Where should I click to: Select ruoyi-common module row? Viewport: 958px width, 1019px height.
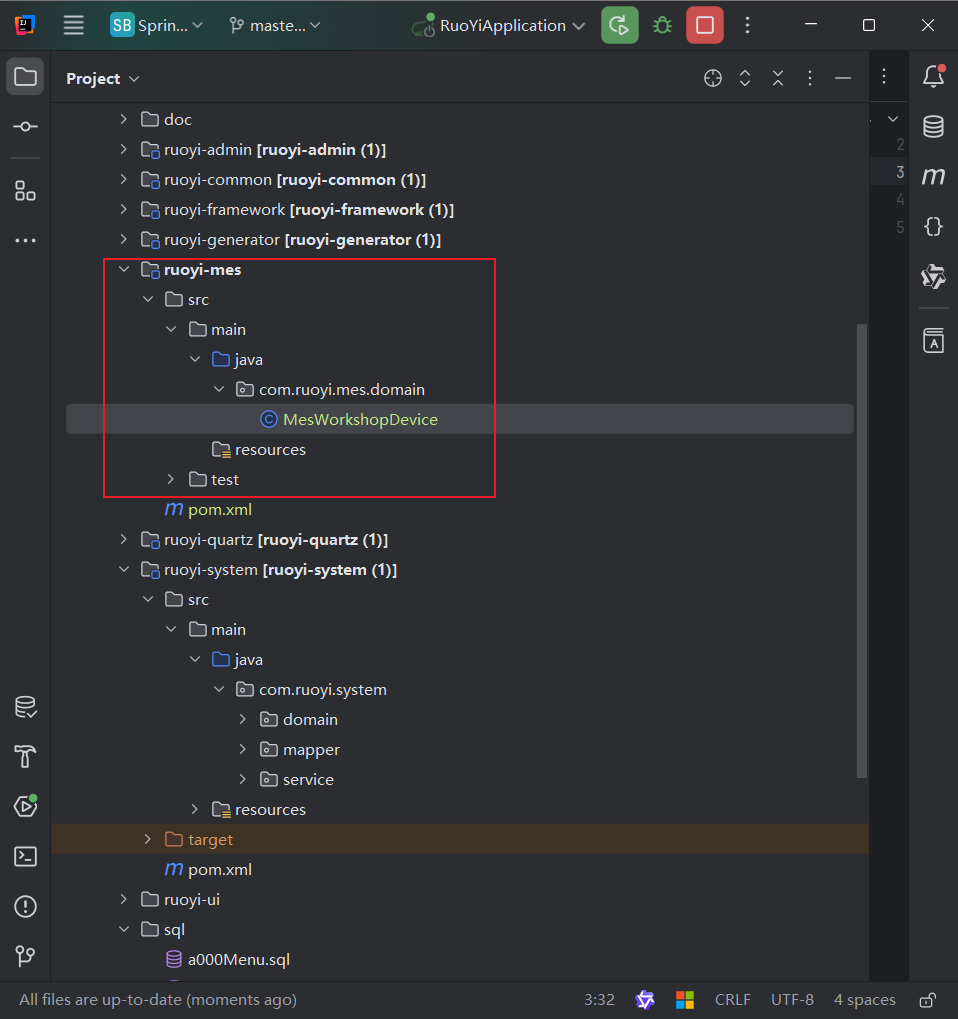click(460, 179)
